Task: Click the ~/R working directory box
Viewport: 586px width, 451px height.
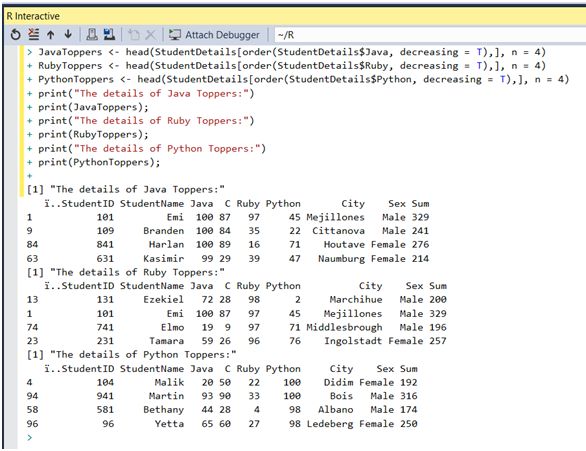Action: (x=430, y=35)
